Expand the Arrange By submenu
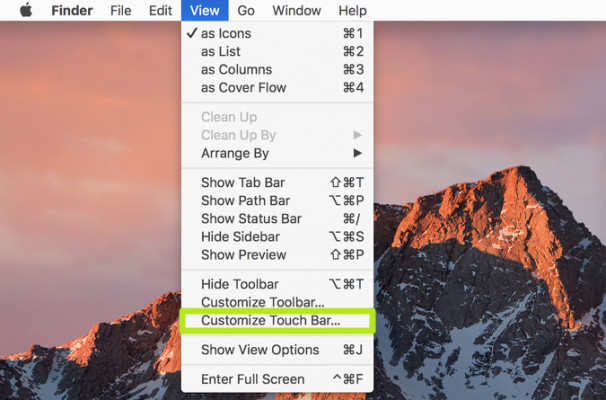This screenshot has height=400, width=606. tap(235, 153)
